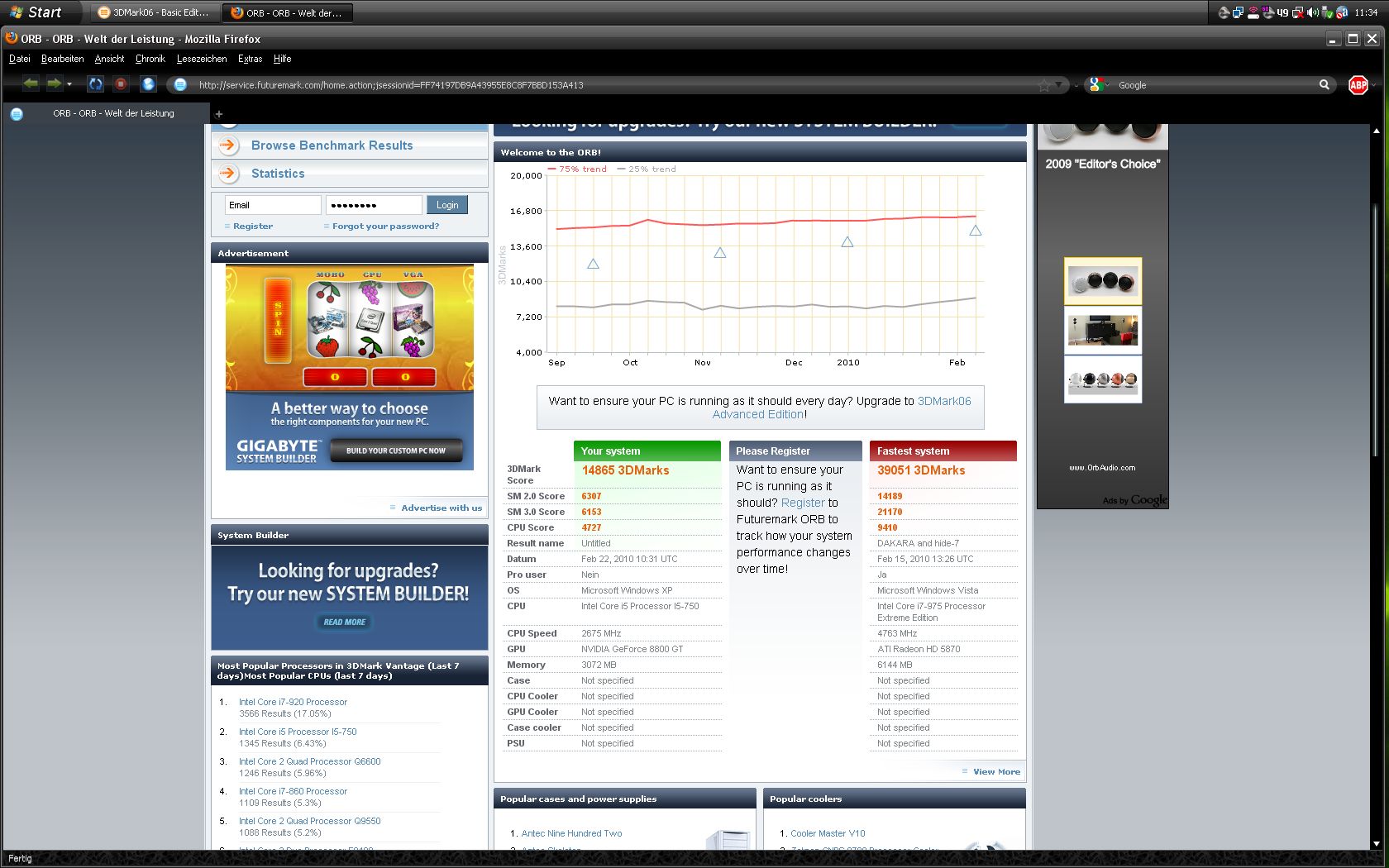This screenshot has height=868, width=1389.
Task: Click the site identity icon in address bar
Action: 180,85
